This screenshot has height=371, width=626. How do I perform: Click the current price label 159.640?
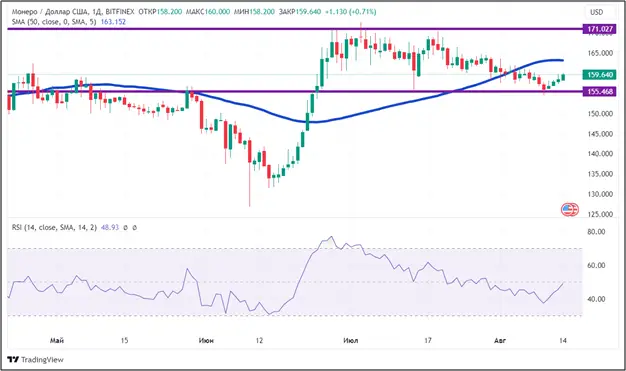[x=600, y=75]
